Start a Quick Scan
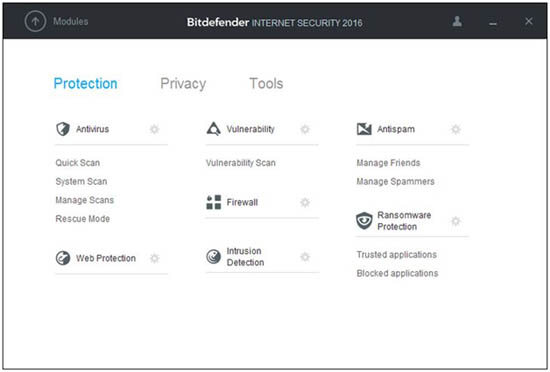Viewport: 550px width, 372px height. [78, 163]
